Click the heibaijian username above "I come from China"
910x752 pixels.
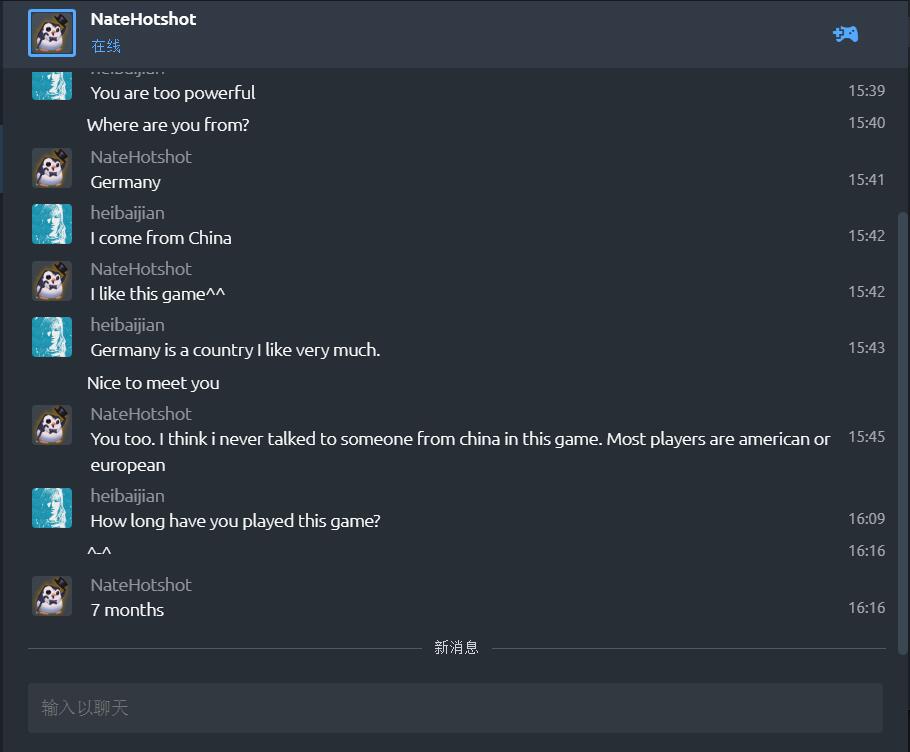pos(127,213)
